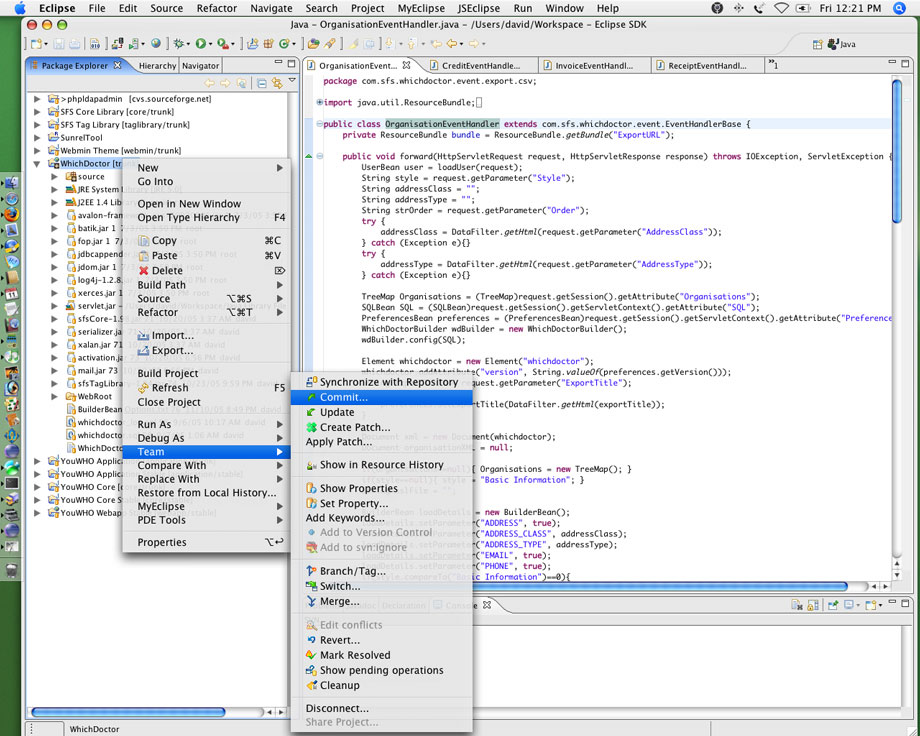Click the Search flashlight toolbar icon
This screenshot has height=736, width=920.
click(x=330, y=43)
